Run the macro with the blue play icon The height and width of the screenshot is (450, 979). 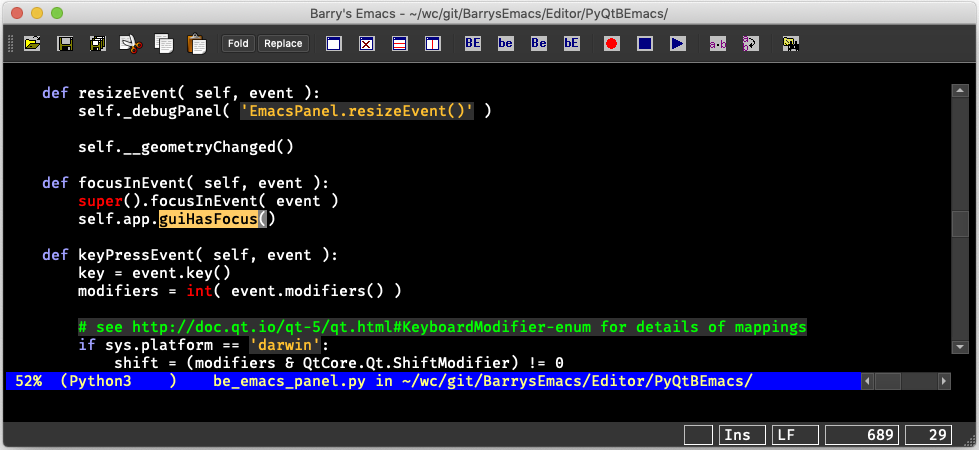(677, 44)
